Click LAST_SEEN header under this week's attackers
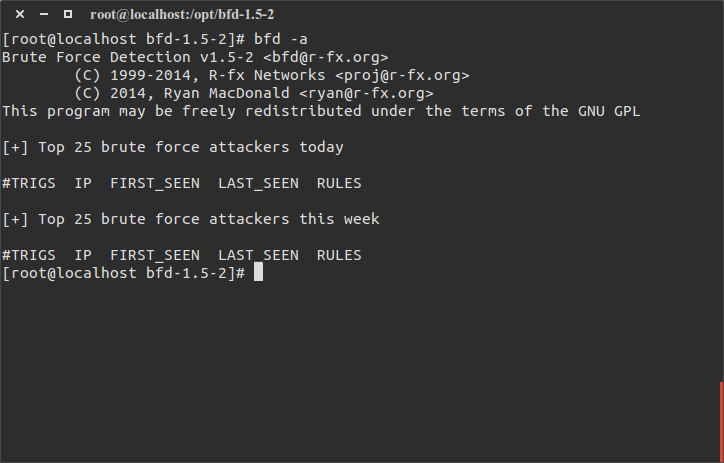 (258, 255)
